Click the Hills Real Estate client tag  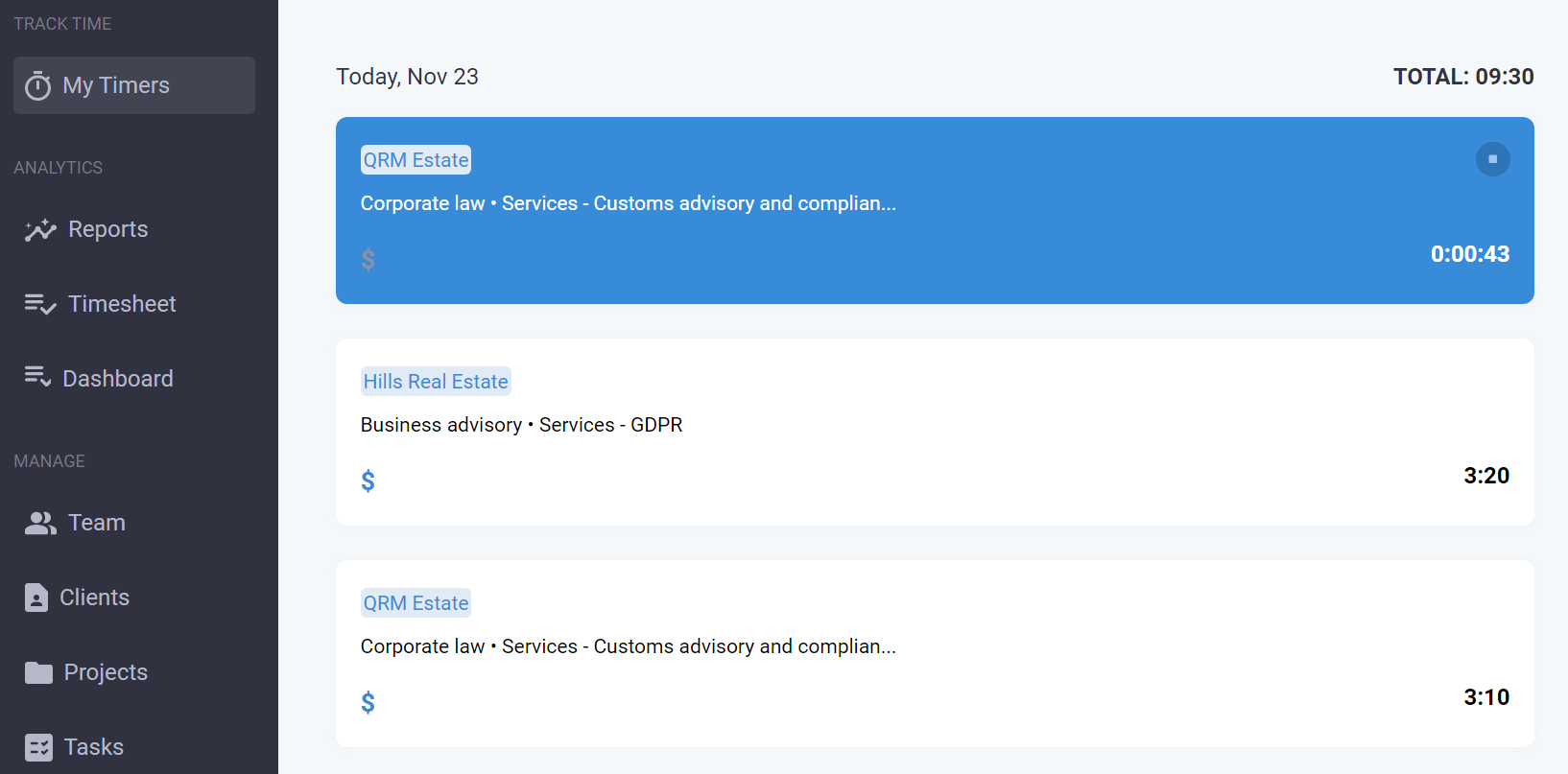(436, 382)
